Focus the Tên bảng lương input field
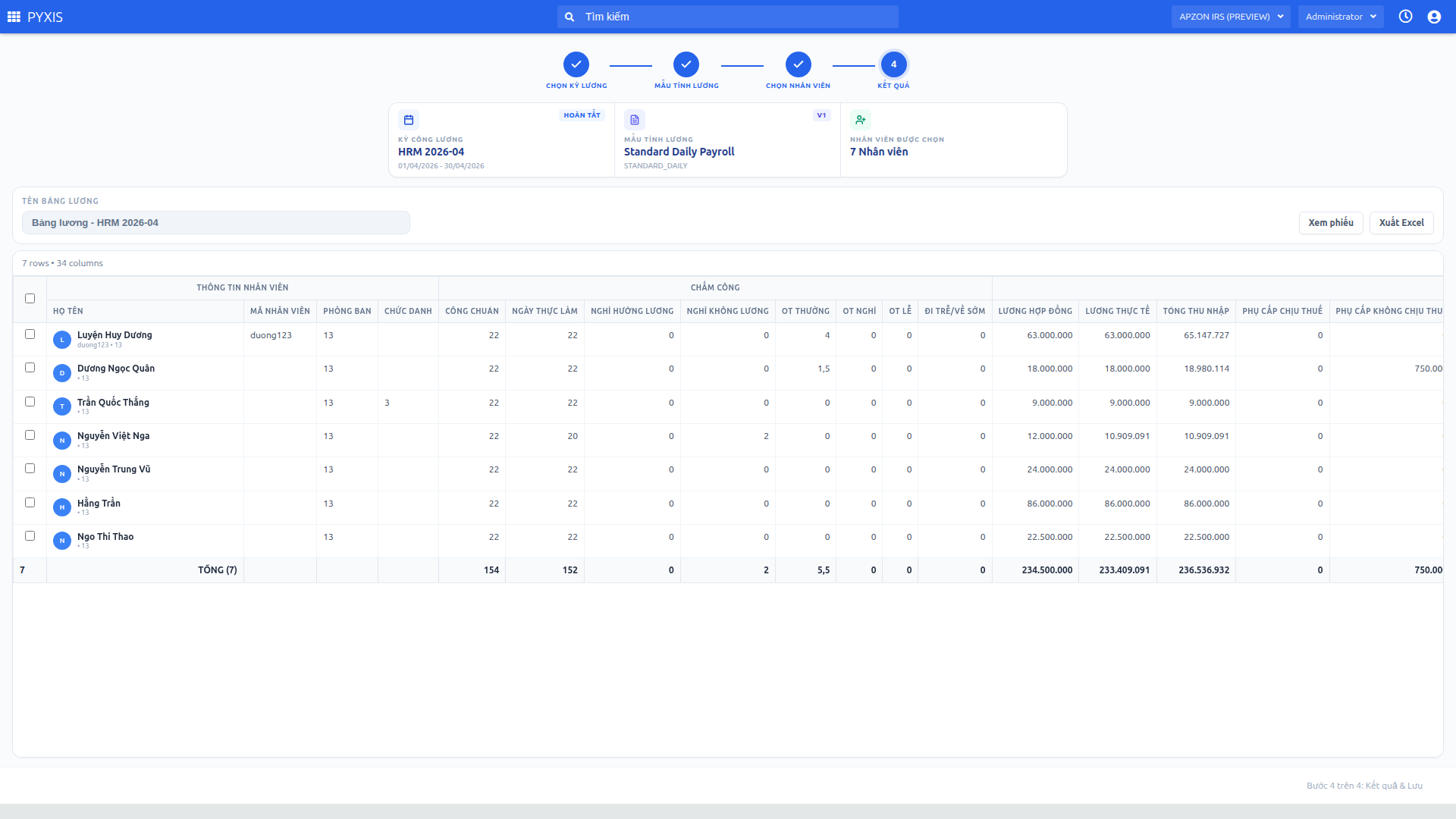Screen dimensions: 1456x819 [216, 223]
